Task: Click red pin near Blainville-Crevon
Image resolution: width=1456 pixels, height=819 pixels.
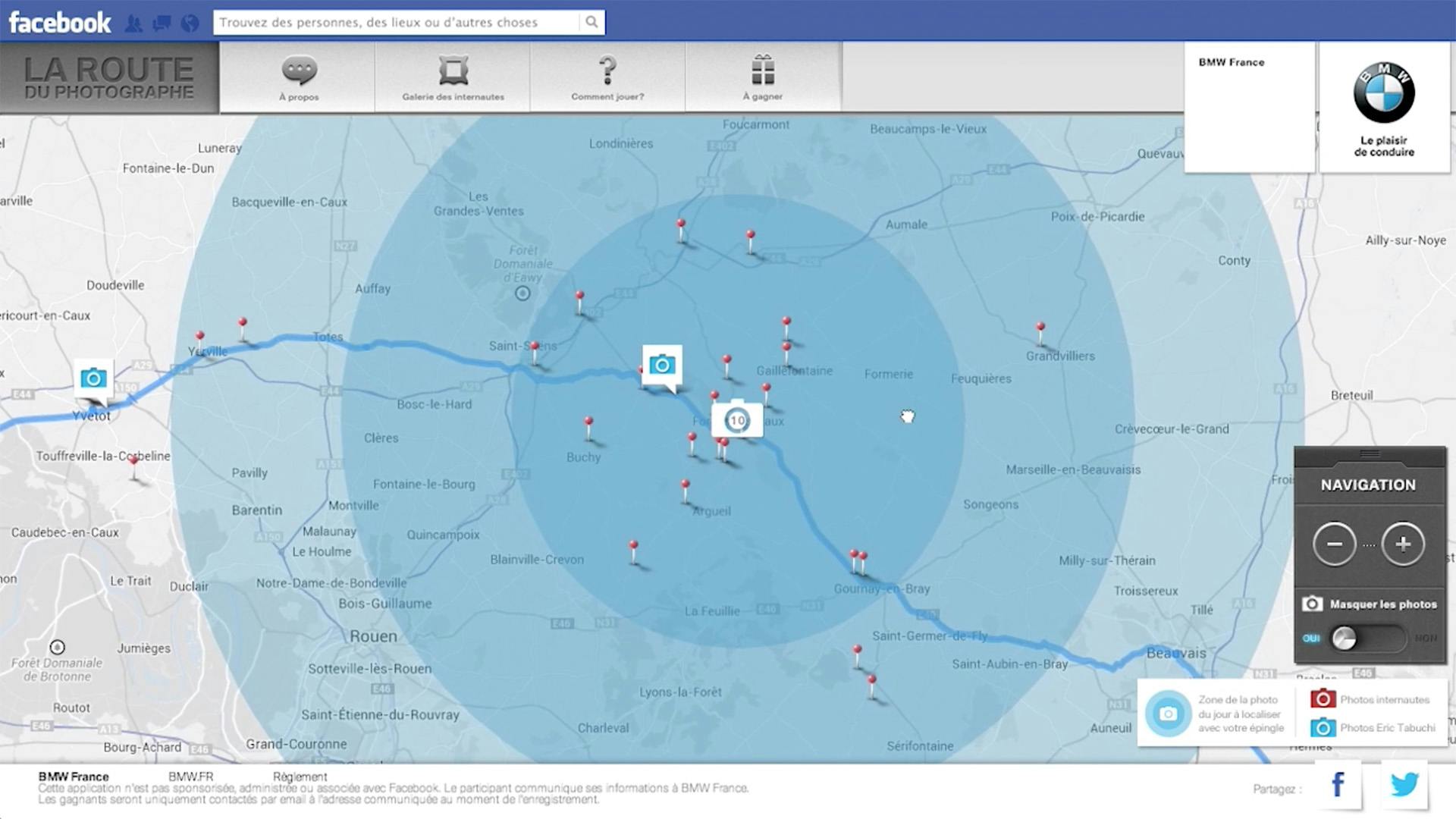Action: point(633,552)
